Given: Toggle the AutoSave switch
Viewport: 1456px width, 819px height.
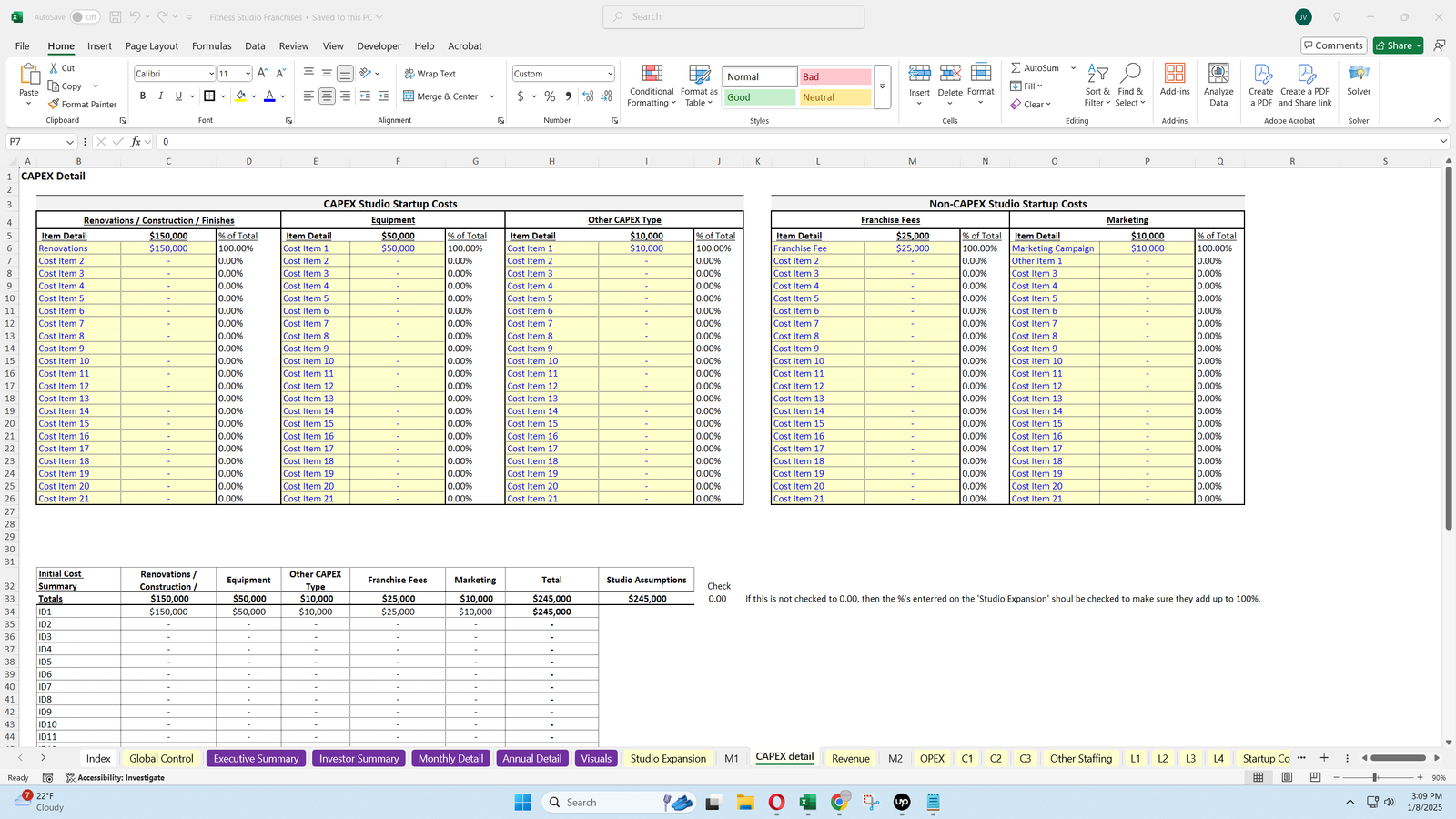Looking at the screenshot, I should click(x=85, y=17).
